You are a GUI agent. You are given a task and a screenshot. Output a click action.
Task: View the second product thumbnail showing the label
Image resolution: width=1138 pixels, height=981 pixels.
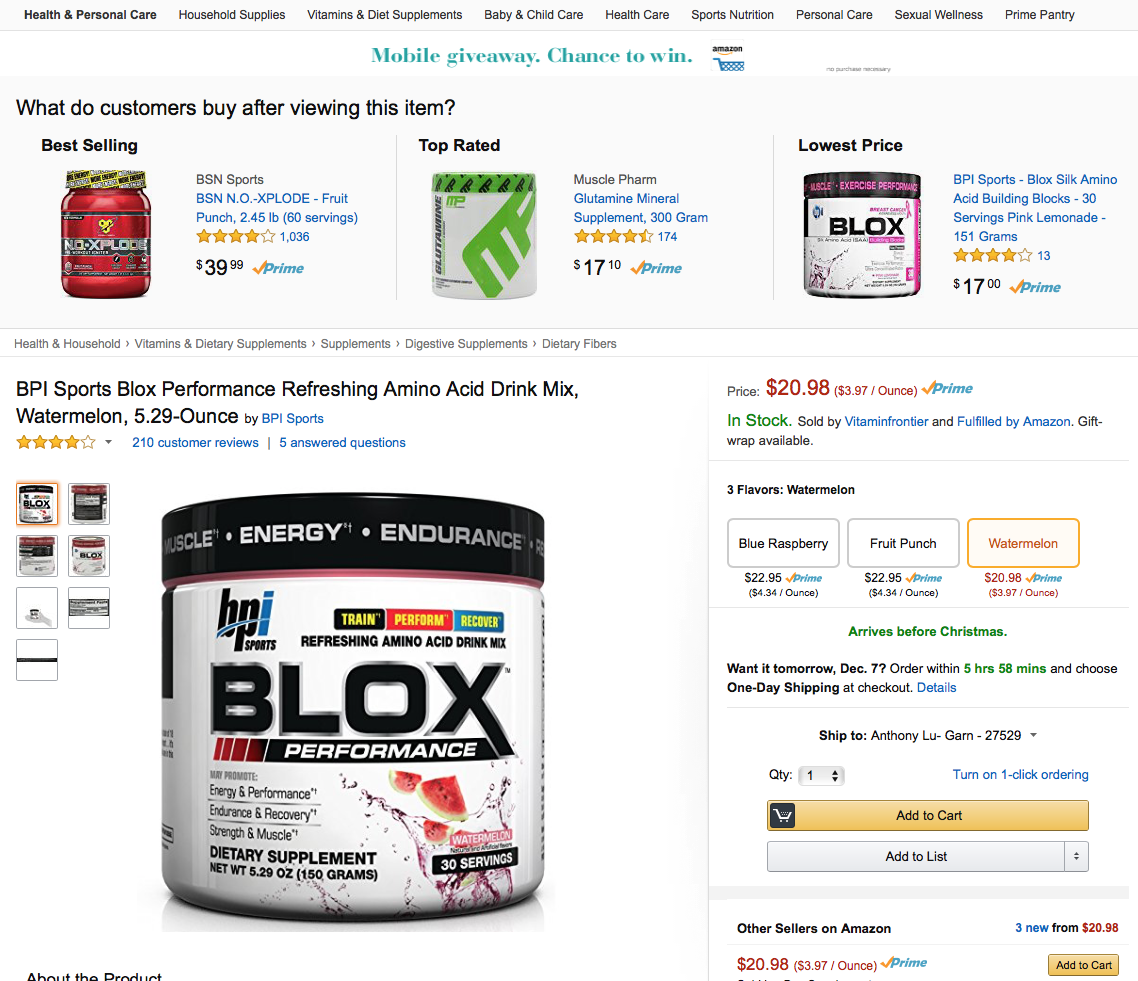pos(89,504)
